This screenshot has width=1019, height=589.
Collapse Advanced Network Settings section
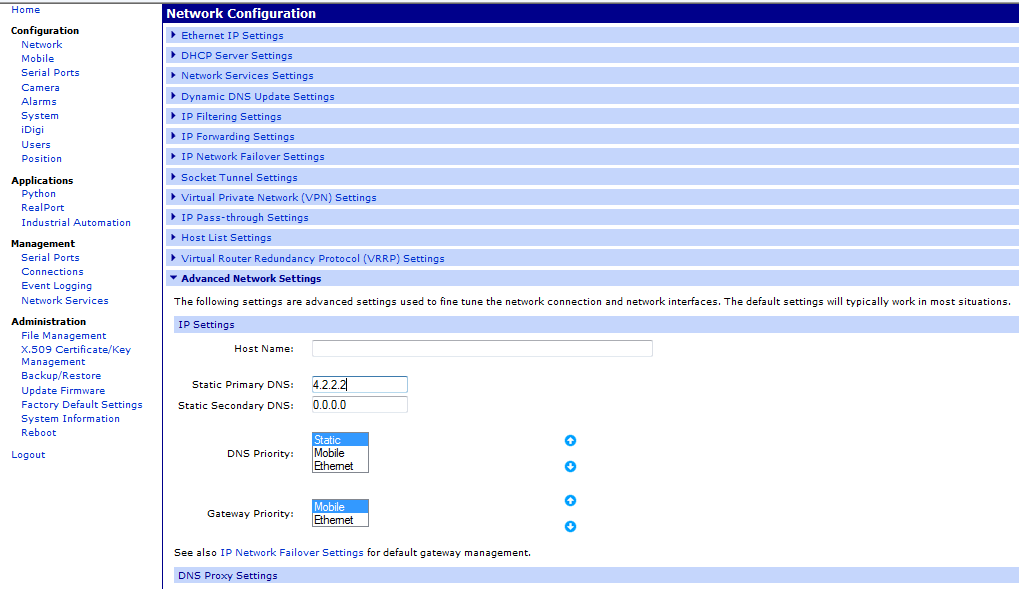(x=250, y=279)
